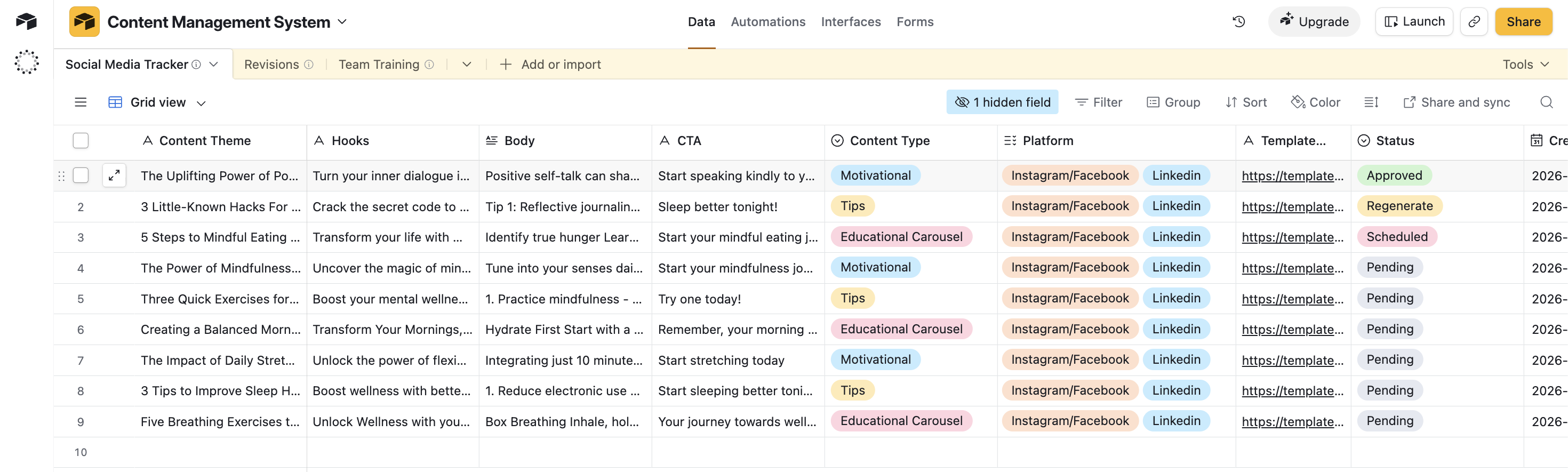Open the search magnifier icon
The height and width of the screenshot is (472, 1568).
pyautogui.click(x=1546, y=102)
